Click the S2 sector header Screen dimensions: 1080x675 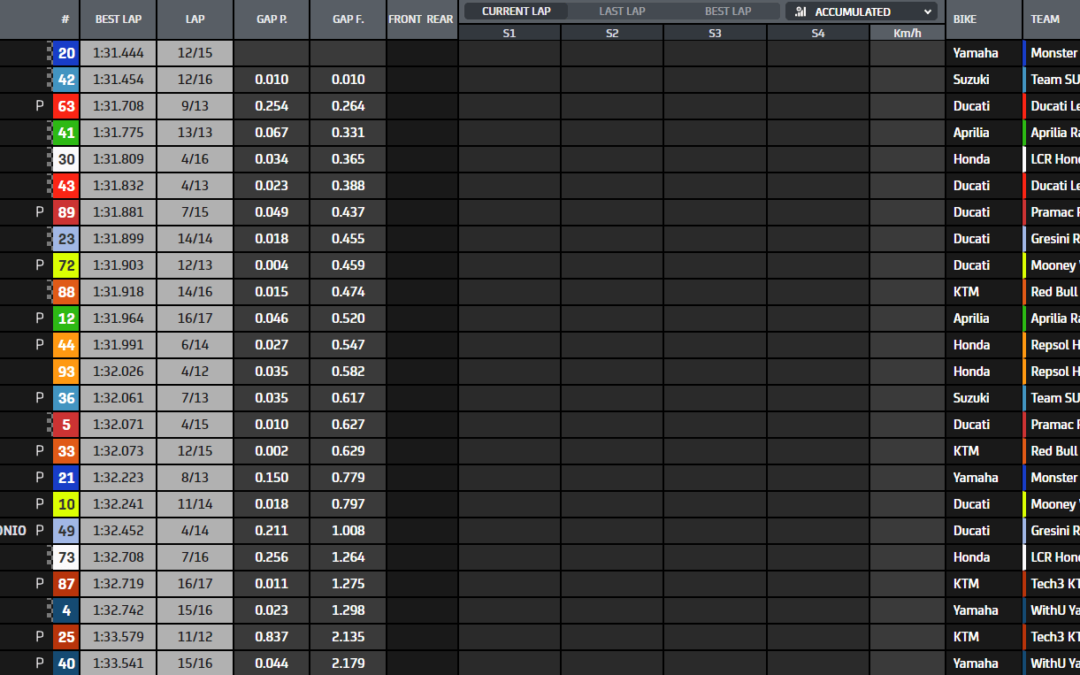[x=612, y=32]
